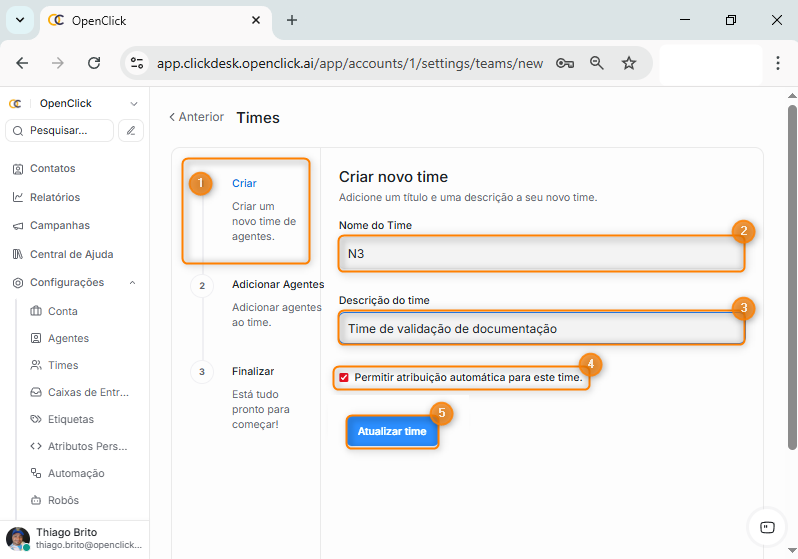
Task: Click the zoom magnifier icon in address bar
Action: coord(597,63)
